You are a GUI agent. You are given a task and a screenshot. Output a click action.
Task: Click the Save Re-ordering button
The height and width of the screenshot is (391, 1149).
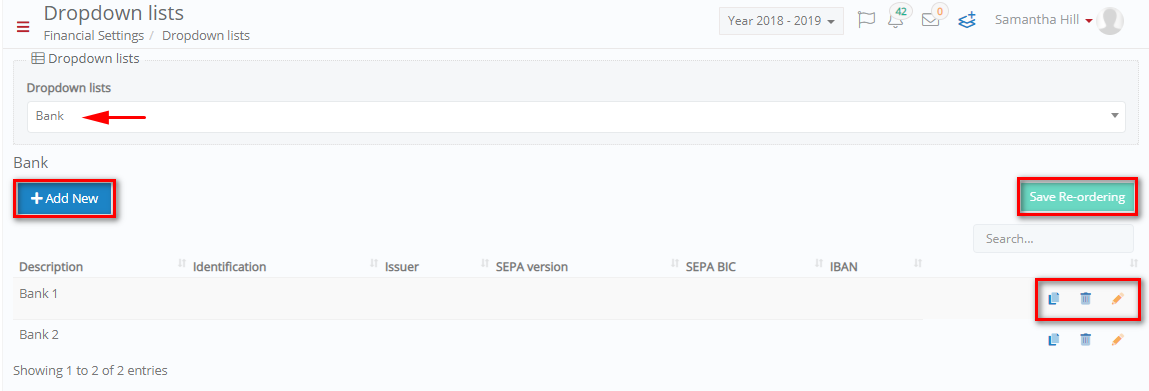point(1076,197)
